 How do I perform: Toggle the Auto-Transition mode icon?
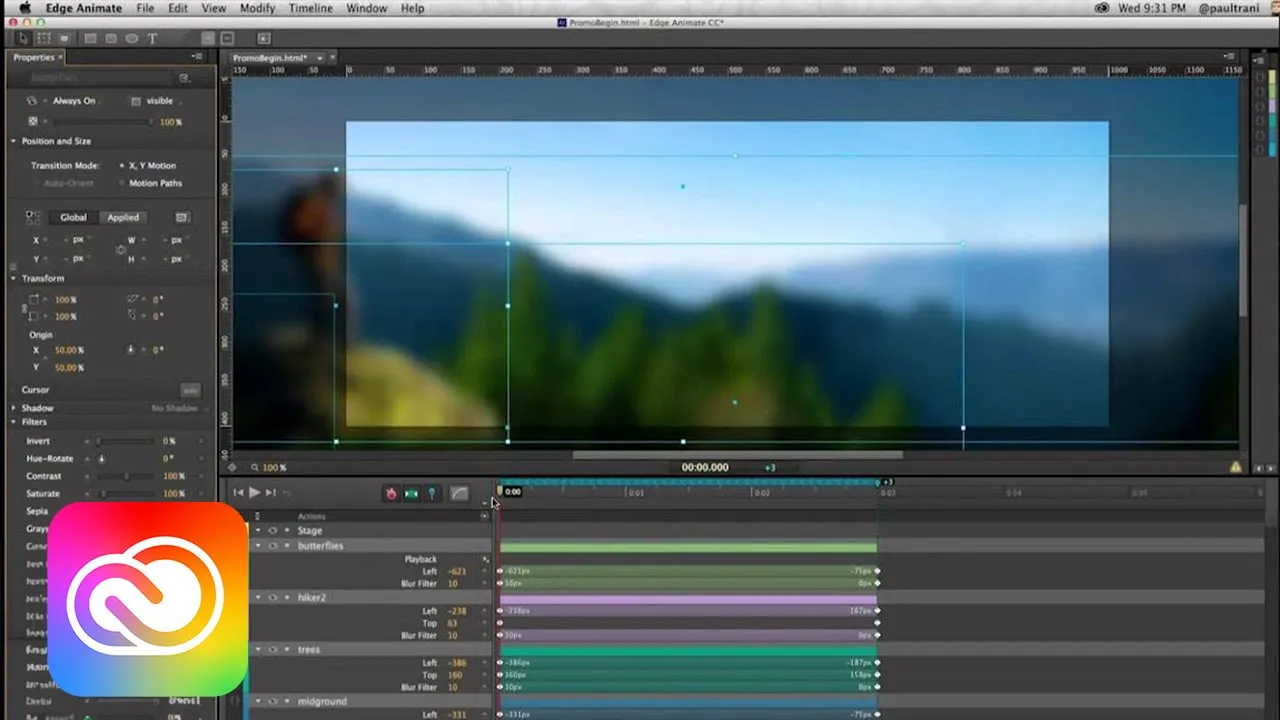tap(411, 493)
